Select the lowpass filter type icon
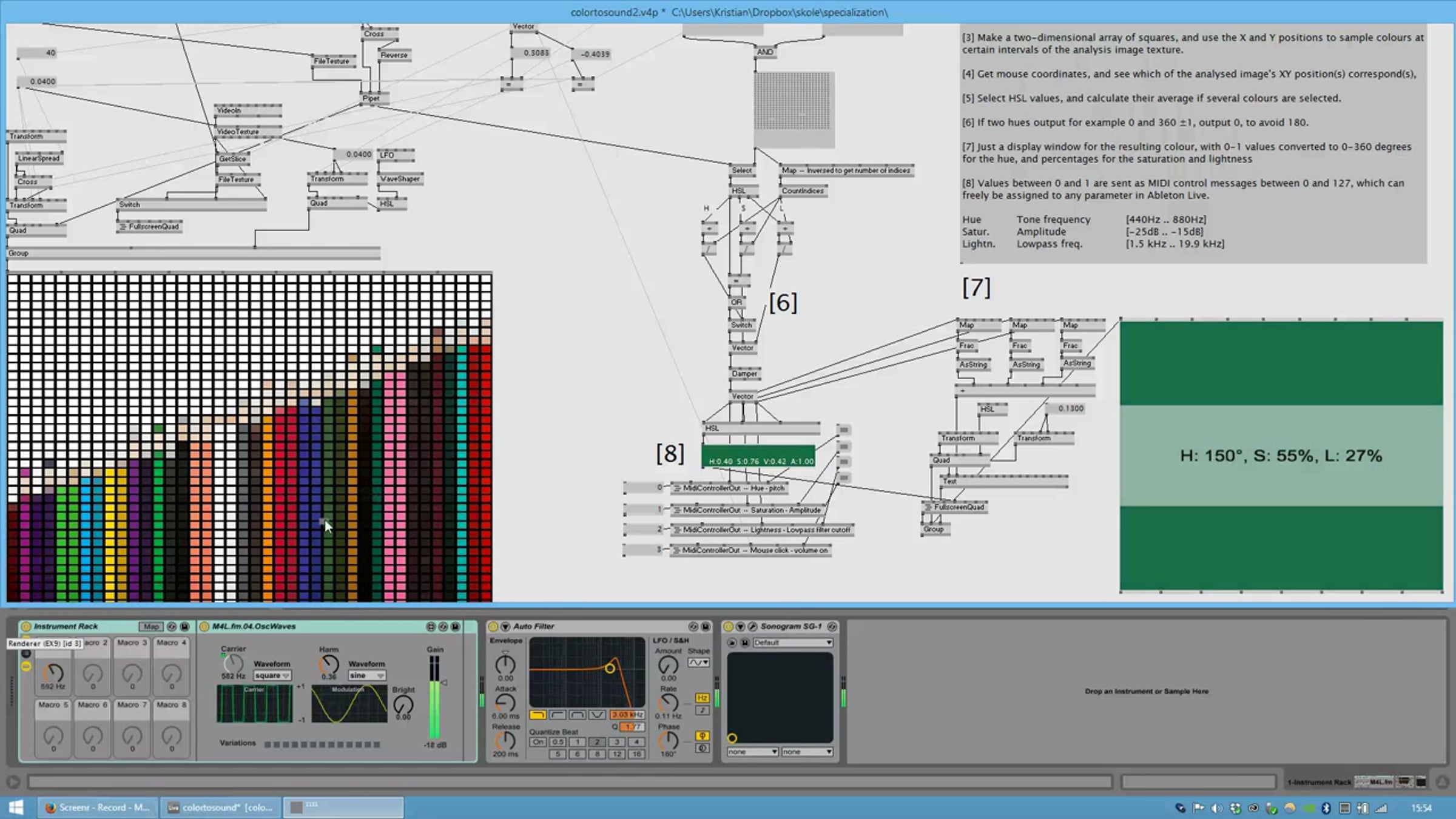Viewport: 1456px width, 819px height. (538, 715)
